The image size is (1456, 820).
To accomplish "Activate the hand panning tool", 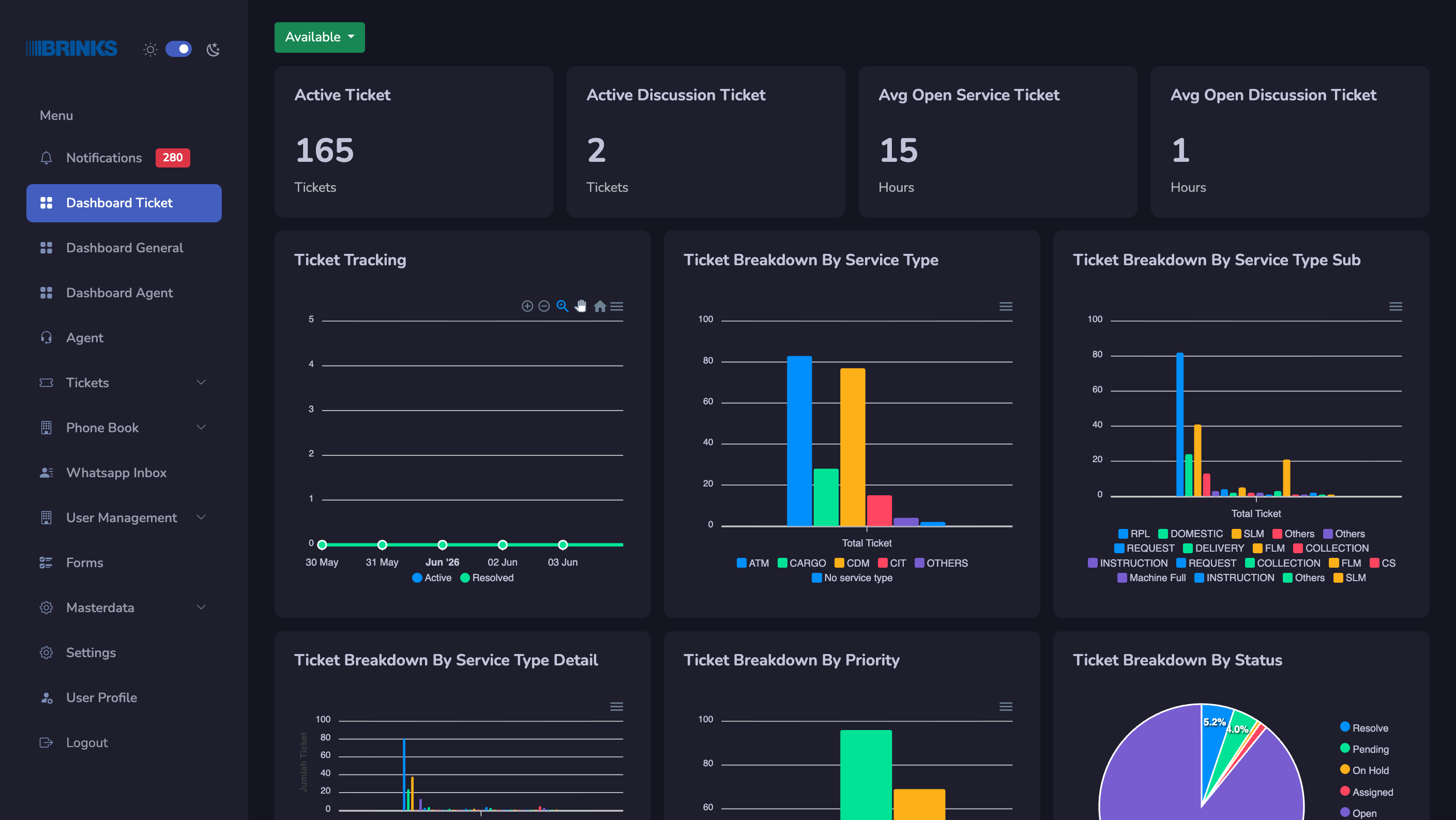I will tap(581, 306).
